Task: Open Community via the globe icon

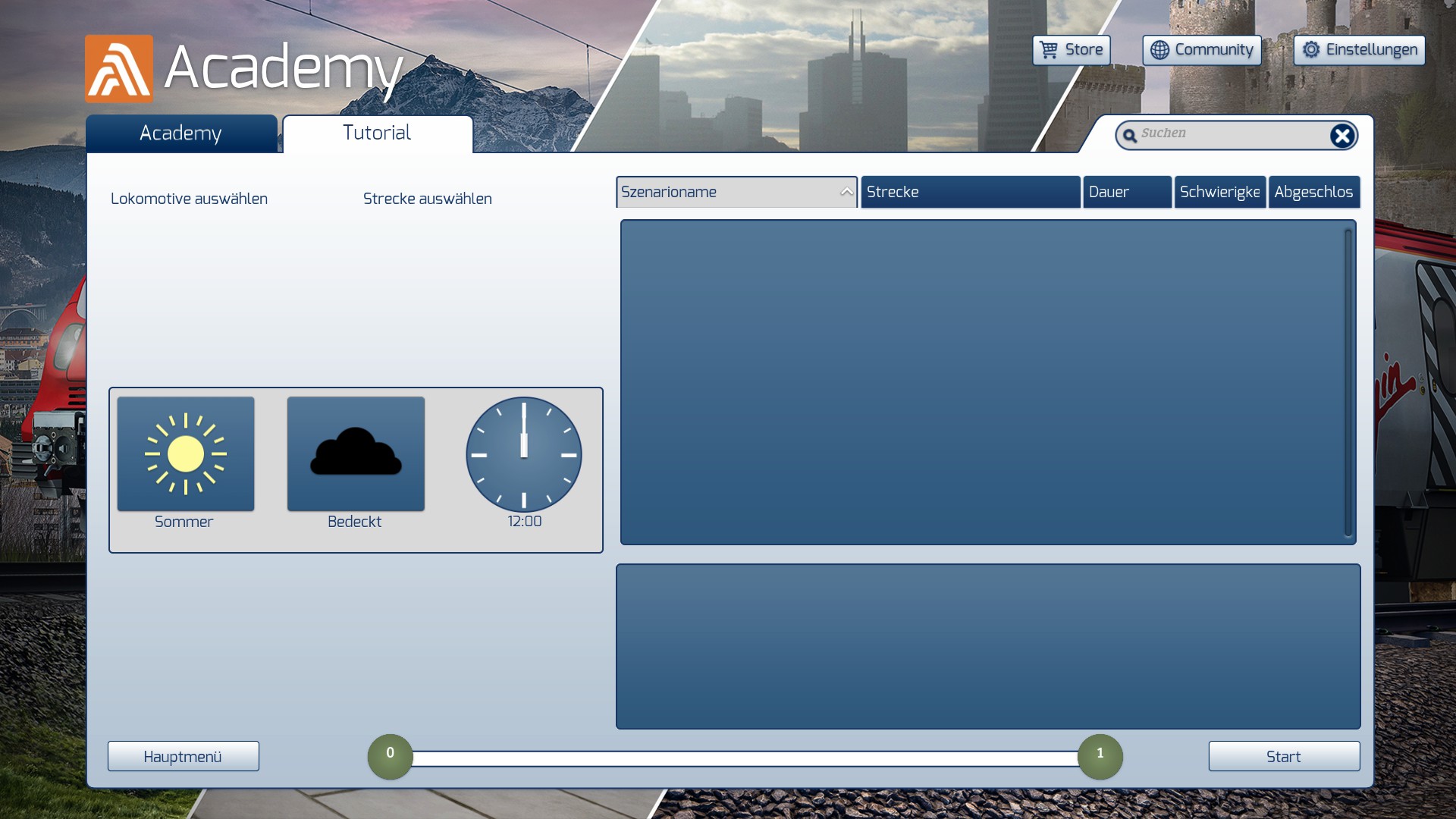Action: [1159, 50]
